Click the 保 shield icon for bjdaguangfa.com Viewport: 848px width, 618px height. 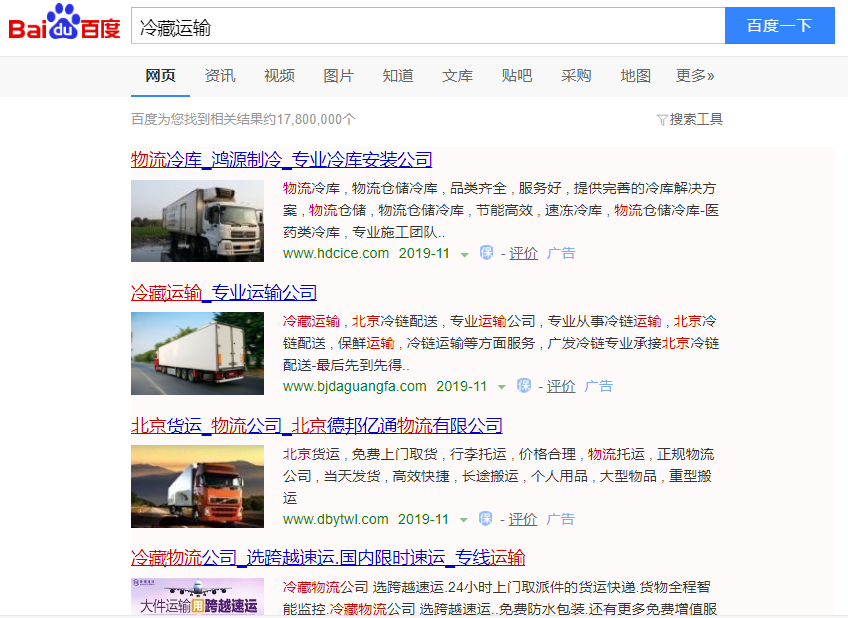[524, 386]
